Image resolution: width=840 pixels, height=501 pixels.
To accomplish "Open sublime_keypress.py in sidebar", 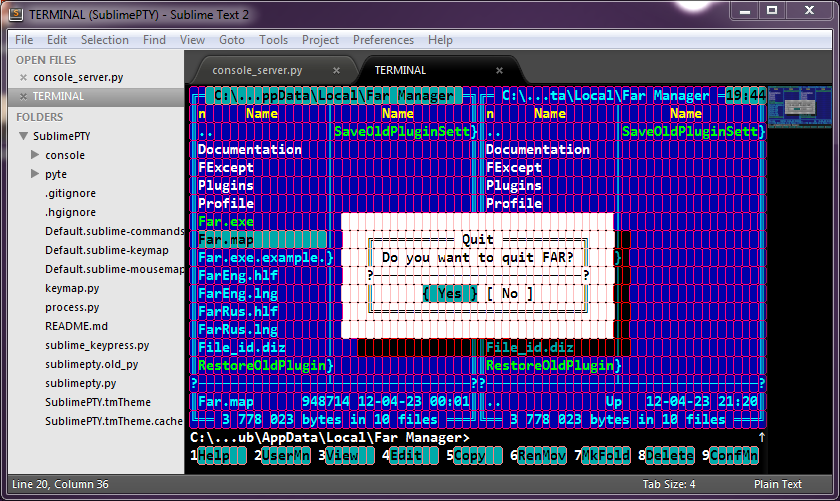I will tap(97, 345).
